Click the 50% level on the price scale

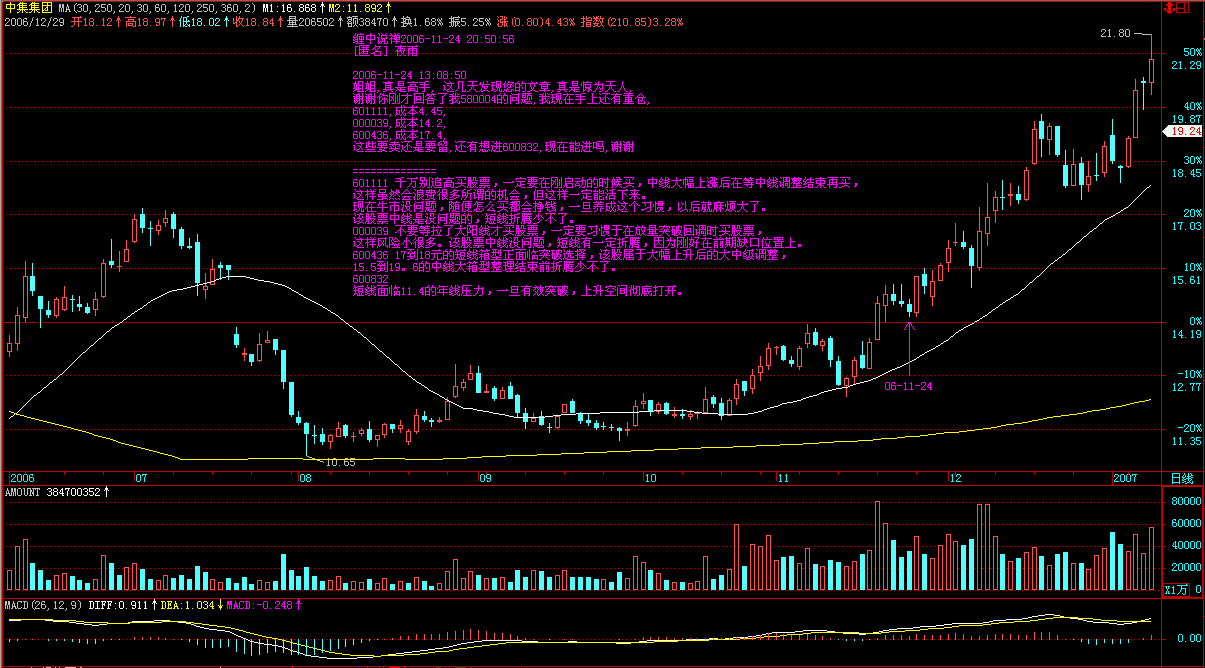1191,51
